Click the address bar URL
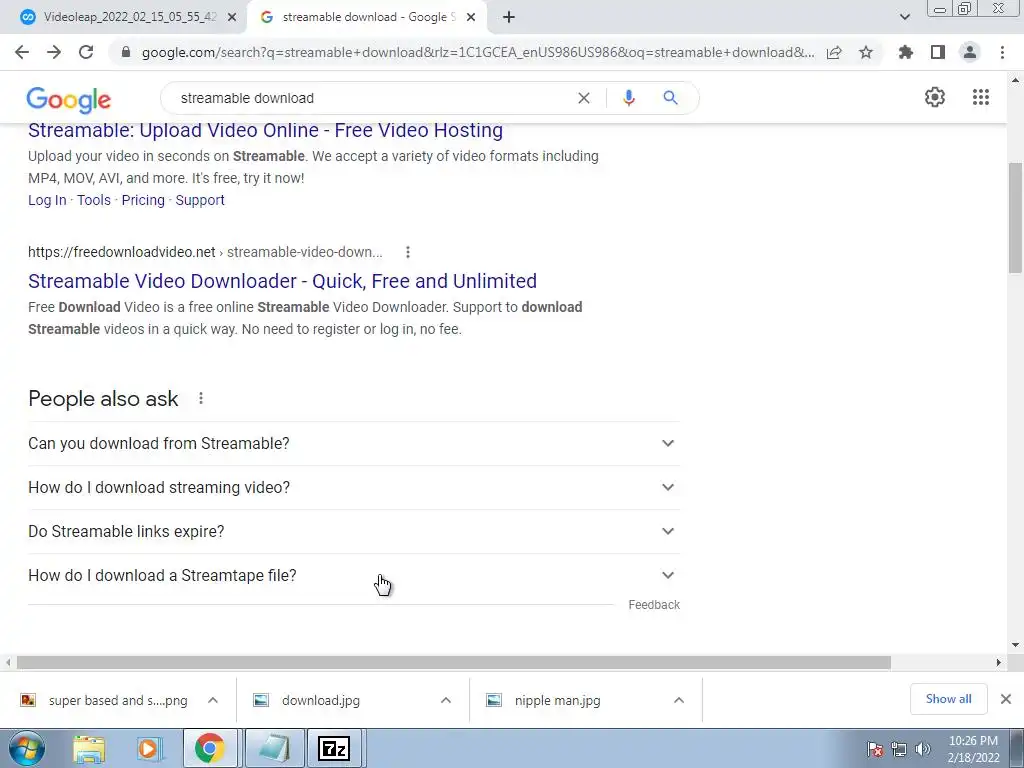 point(478,52)
